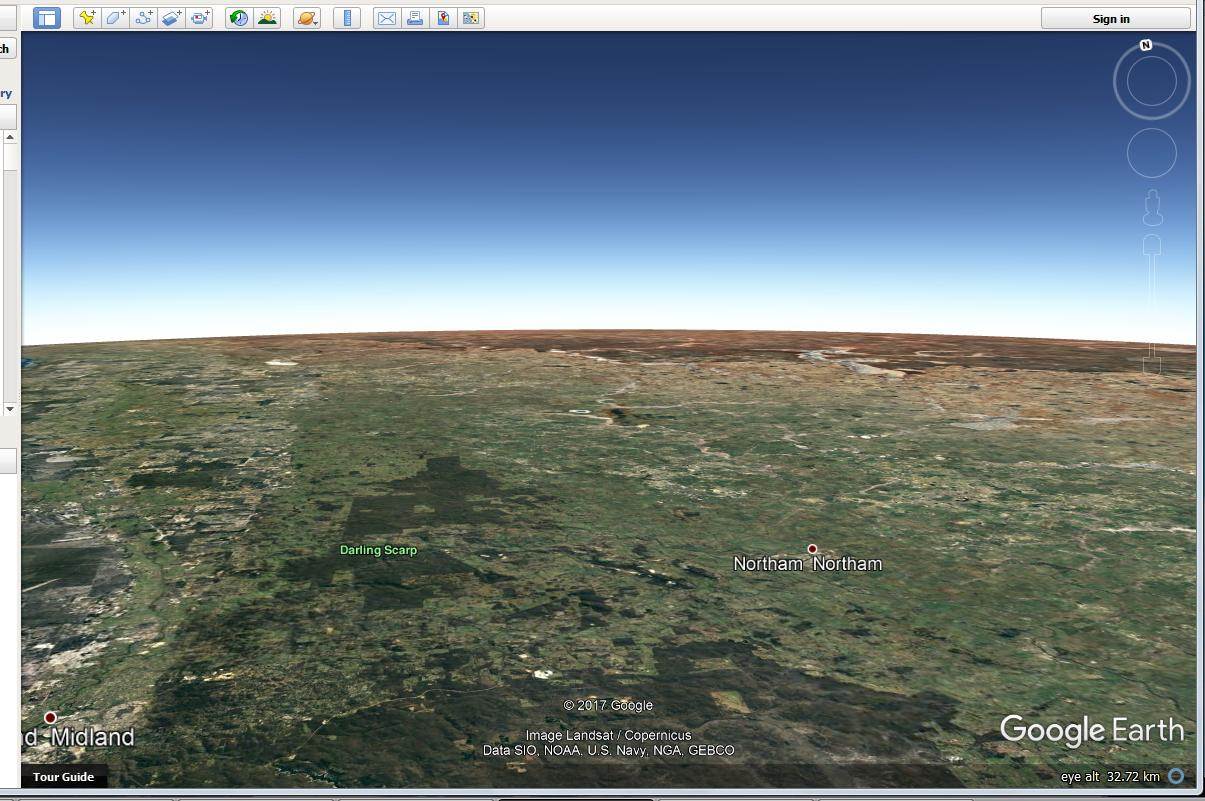Start recording a tour with the camera icon
This screenshot has height=801, width=1205.
click(199, 17)
